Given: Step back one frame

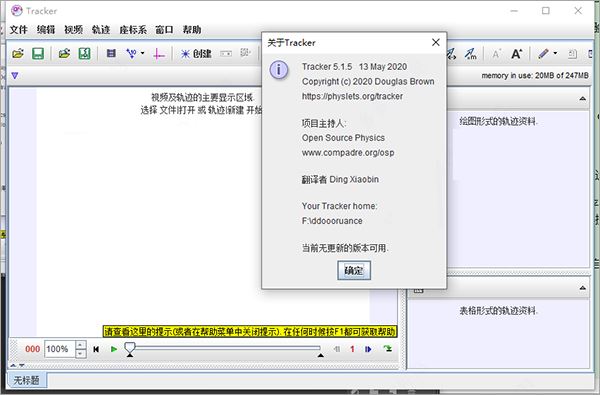Looking at the screenshot, I should pos(337,349).
